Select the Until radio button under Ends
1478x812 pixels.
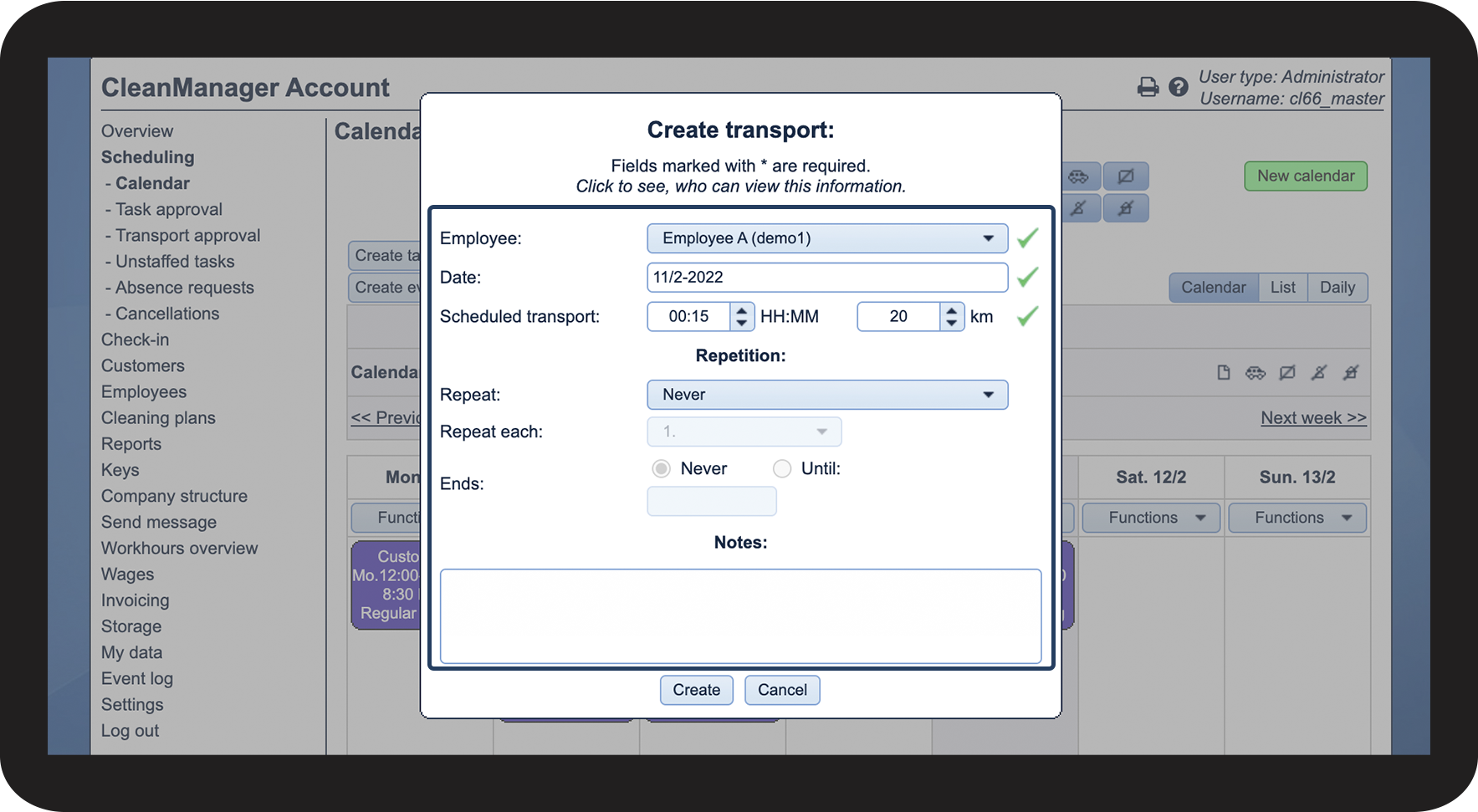click(782, 469)
